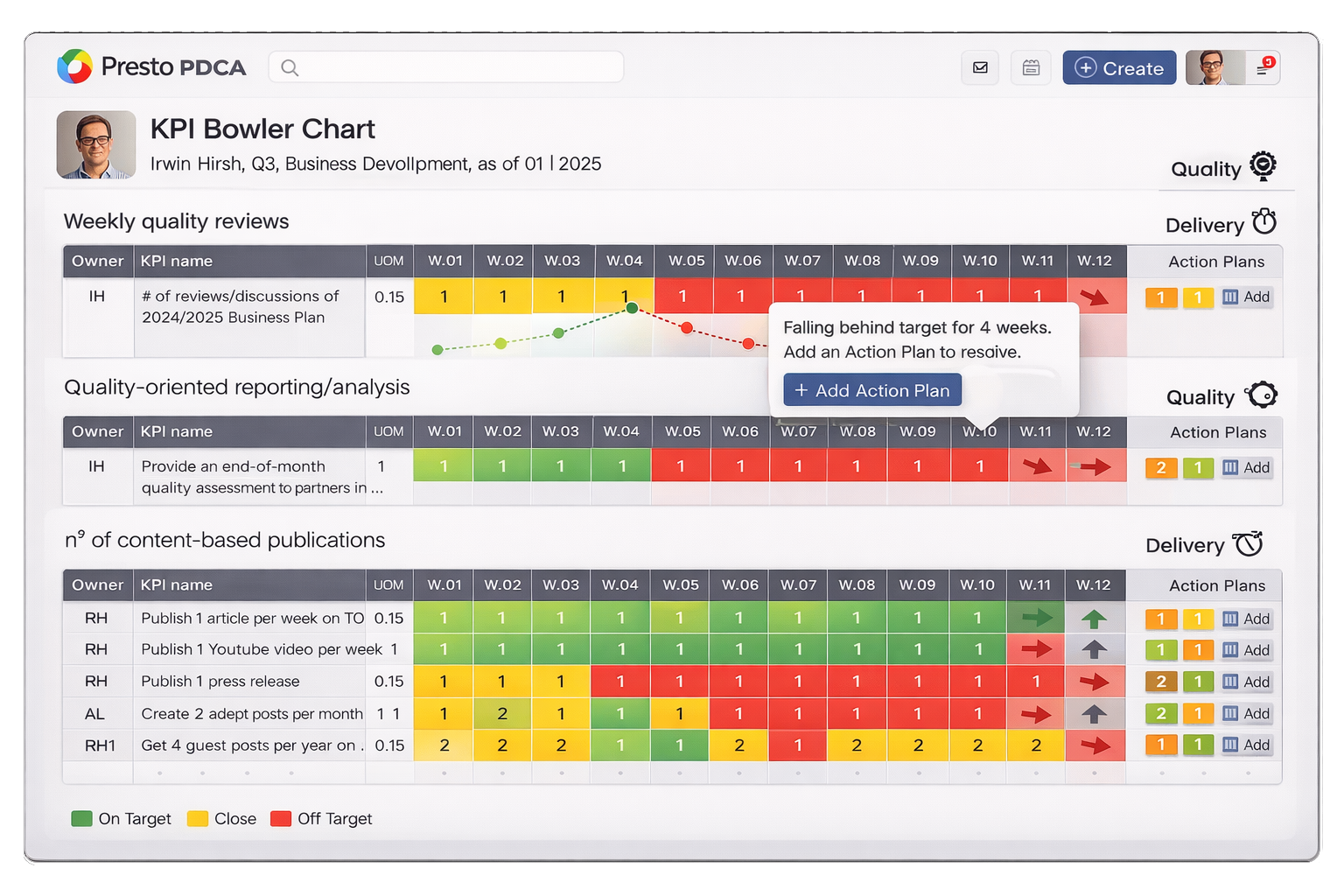Image resolution: width=1344 pixels, height=896 pixels.
Task: Click the W.06 column header in the Weekly quality reviews table
Action: click(x=743, y=261)
